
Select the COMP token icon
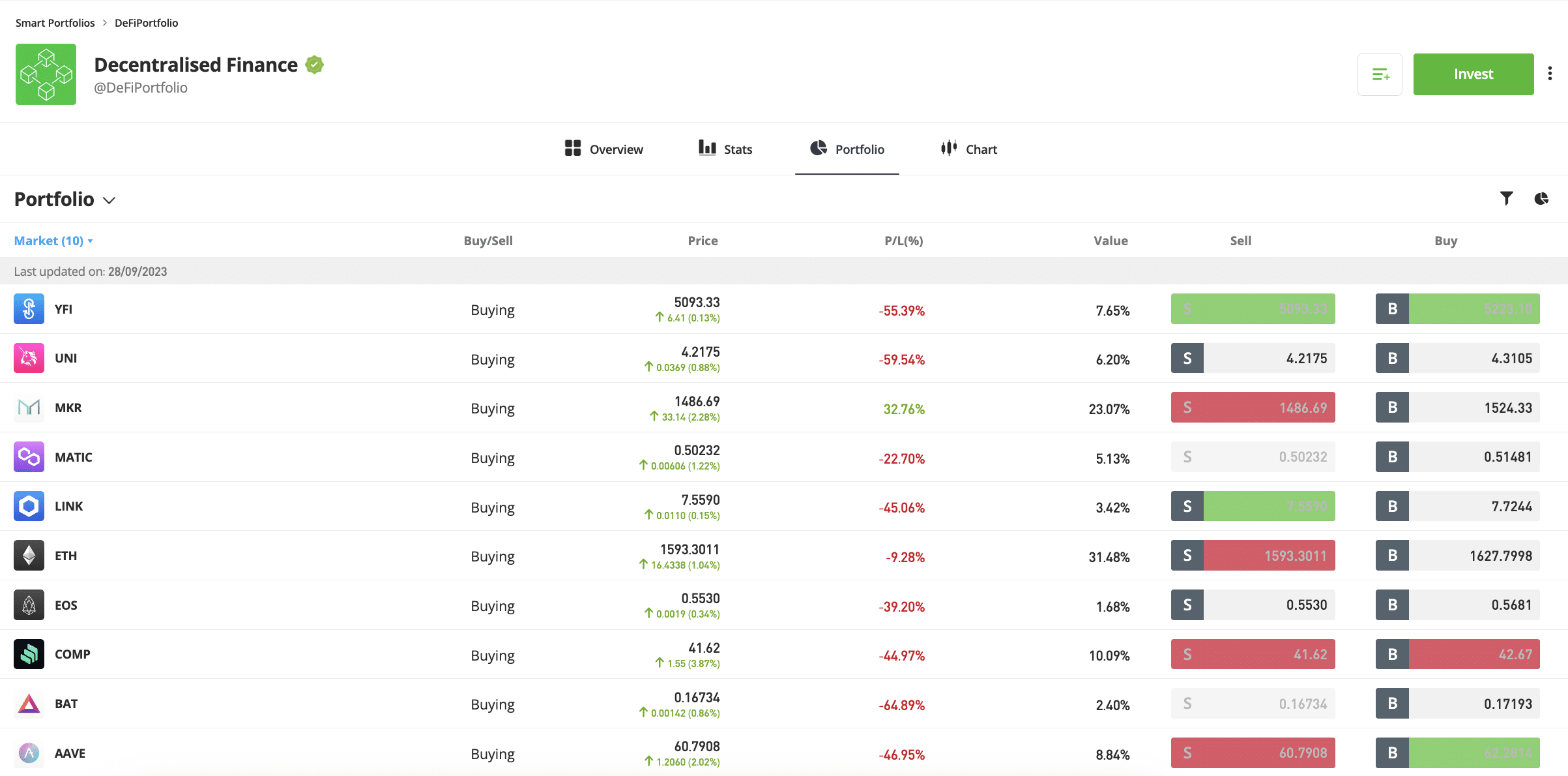[29, 654]
